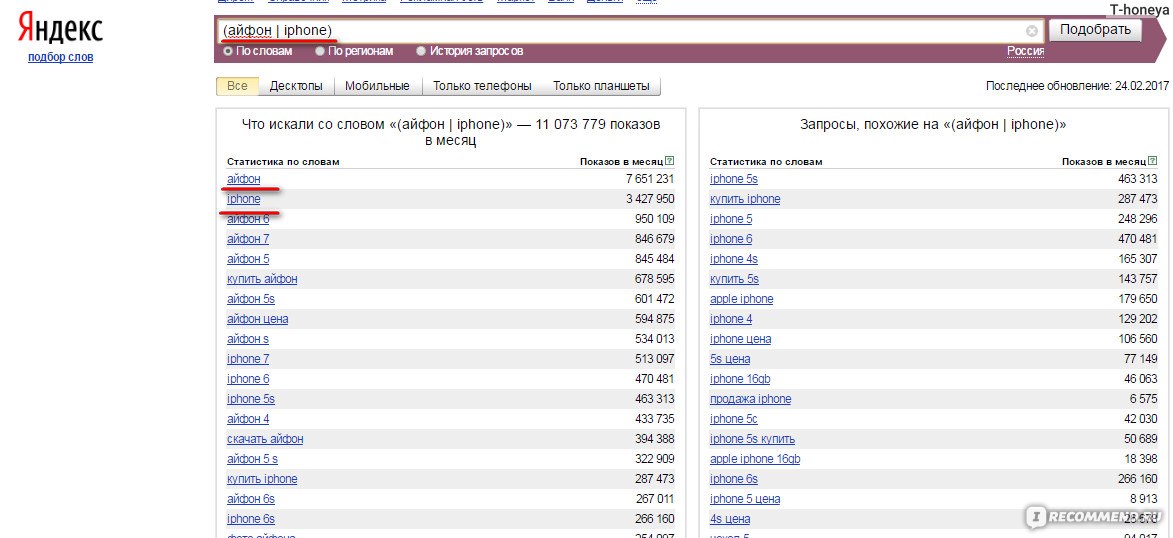Open the help icon beside right 'Показов в месяц'
This screenshot has height=538, width=1173.
(x=1153, y=161)
